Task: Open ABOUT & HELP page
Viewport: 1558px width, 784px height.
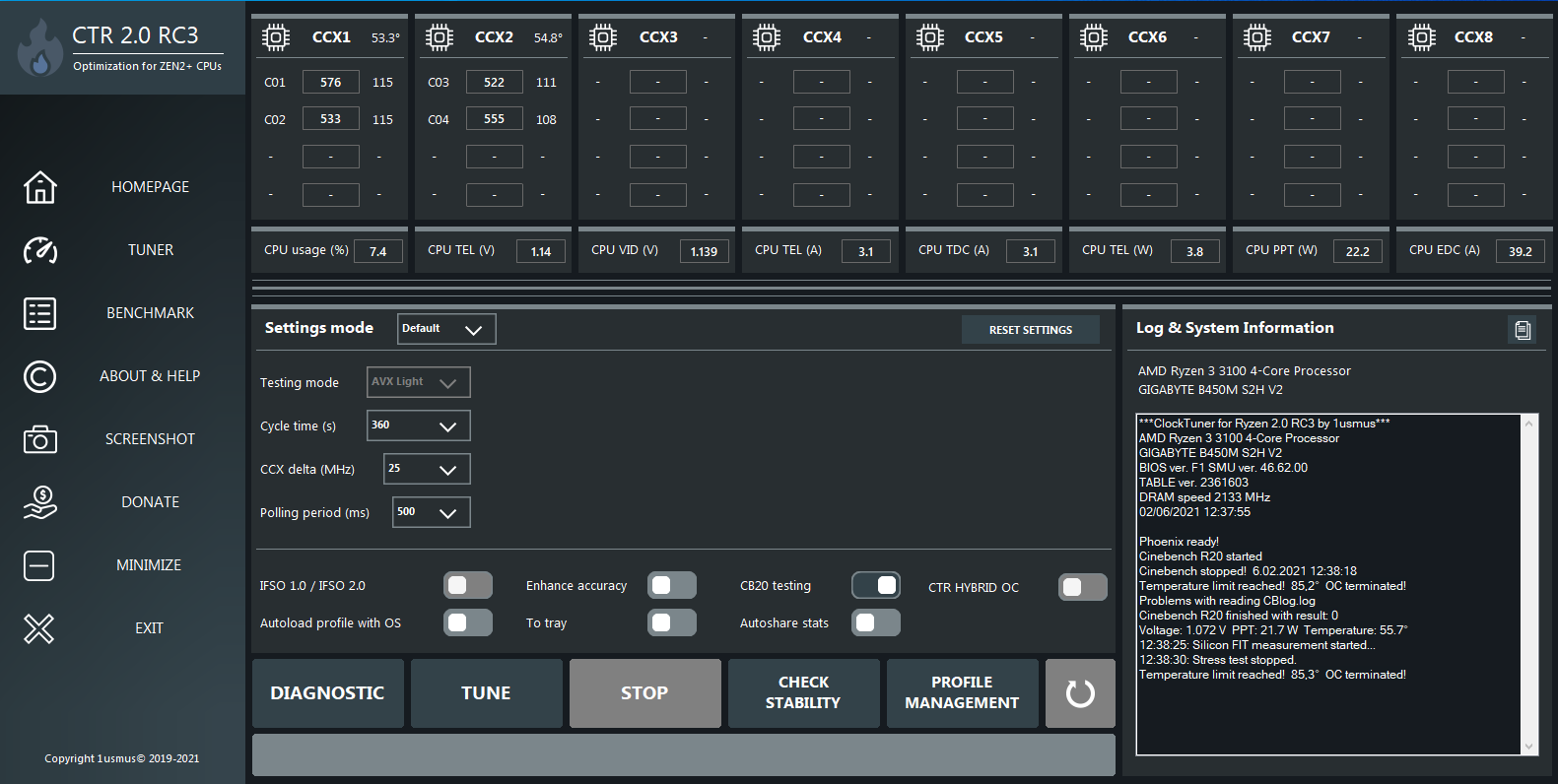Action: point(150,376)
